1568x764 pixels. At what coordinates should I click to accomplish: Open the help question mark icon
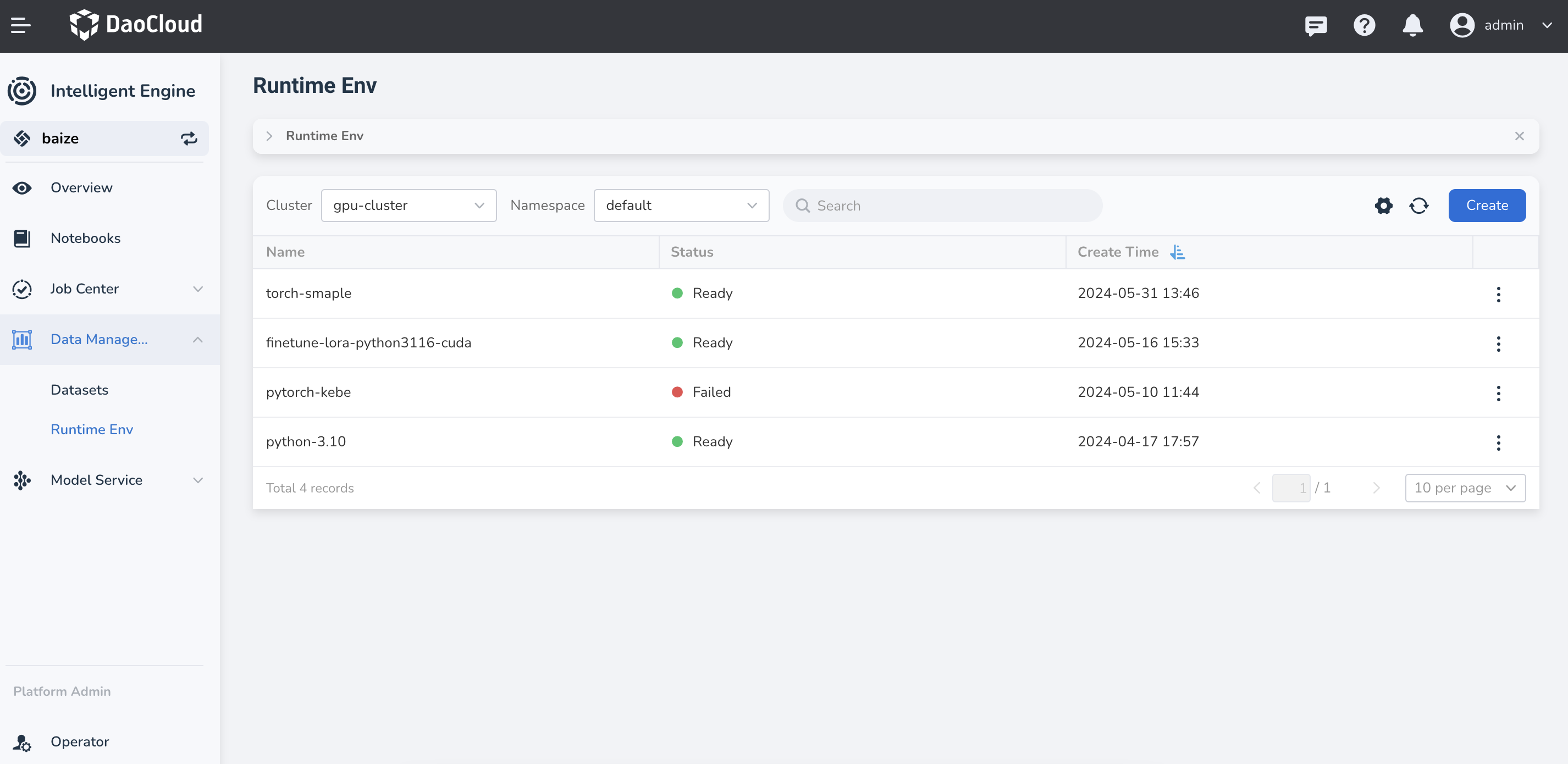[1364, 26]
